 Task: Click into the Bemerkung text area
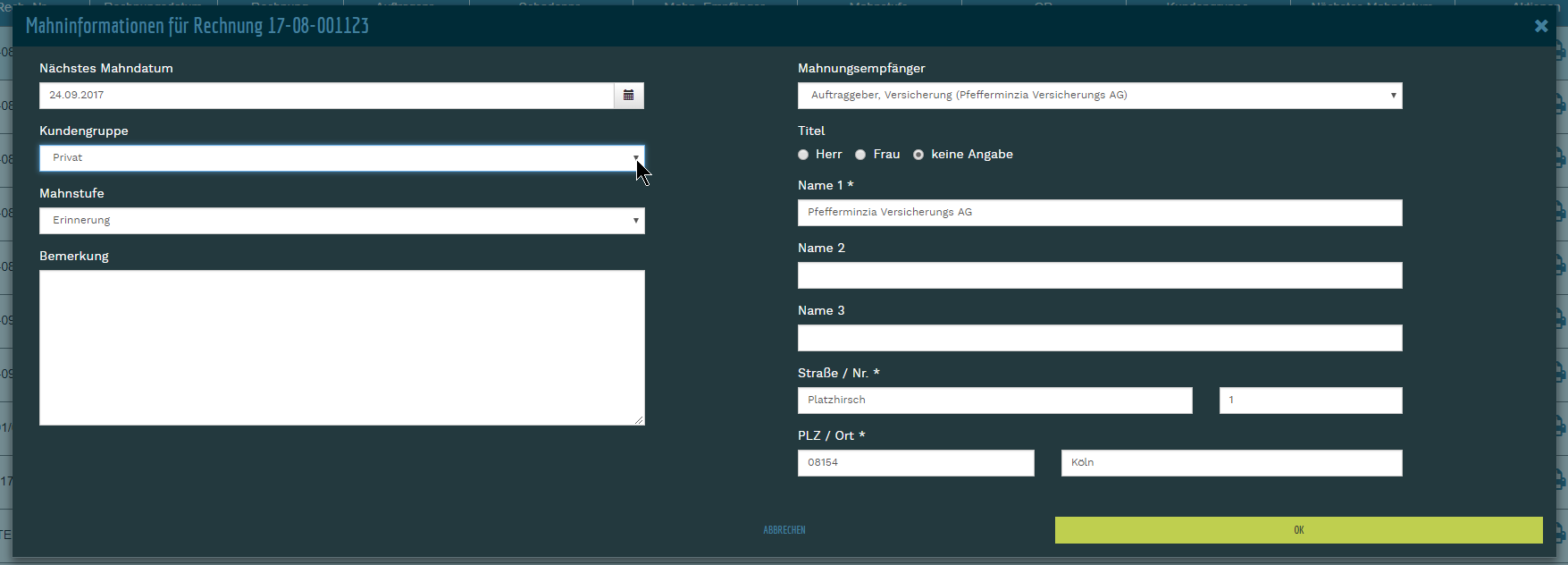click(341, 347)
